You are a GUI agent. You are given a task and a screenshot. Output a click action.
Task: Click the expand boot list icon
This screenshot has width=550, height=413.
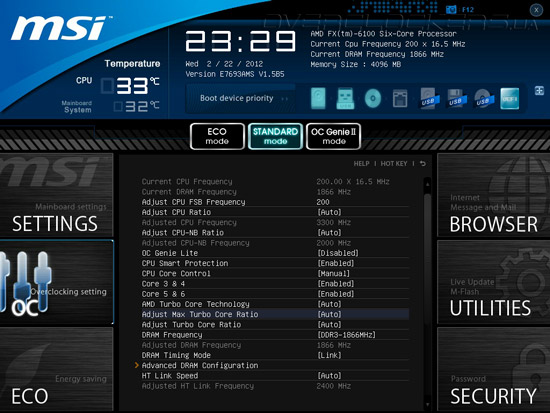(x=539, y=91)
